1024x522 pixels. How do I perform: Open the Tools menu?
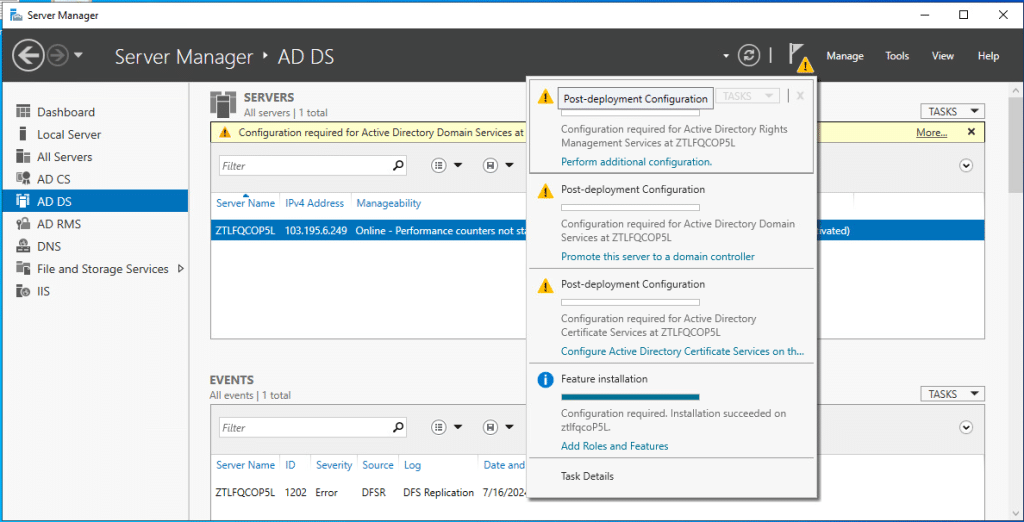coord(897,56)
